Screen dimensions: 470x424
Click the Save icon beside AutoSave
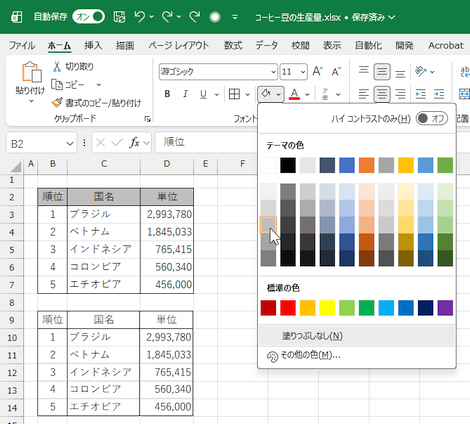click(119, 17)
